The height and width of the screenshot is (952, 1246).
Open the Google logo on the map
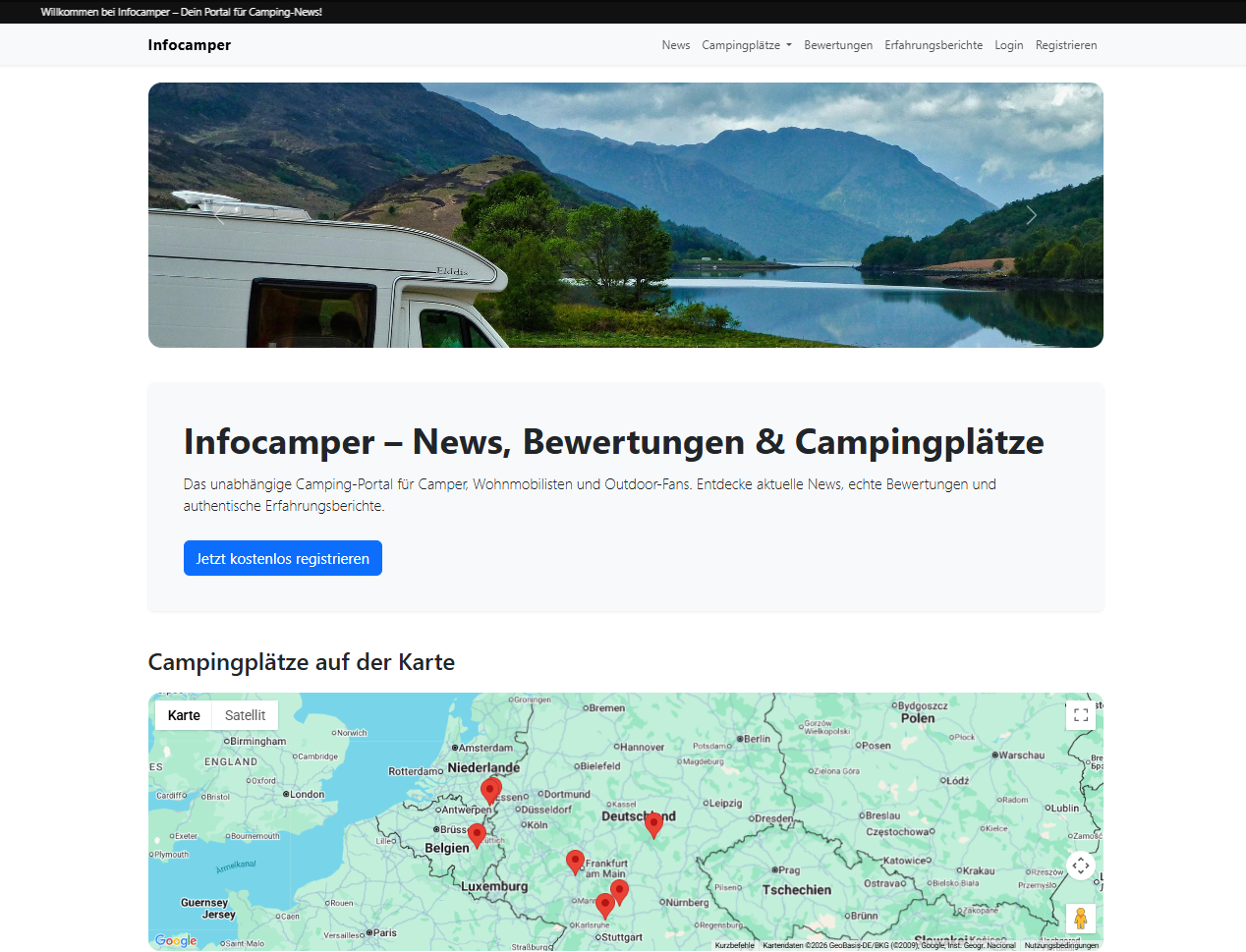(x=176, y=940)
